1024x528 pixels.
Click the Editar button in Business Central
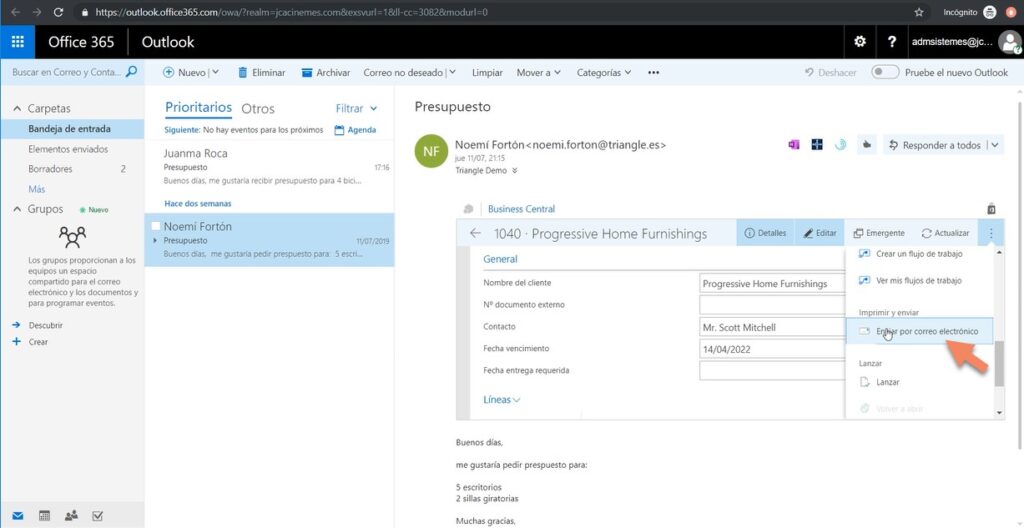tap(818, 233)
